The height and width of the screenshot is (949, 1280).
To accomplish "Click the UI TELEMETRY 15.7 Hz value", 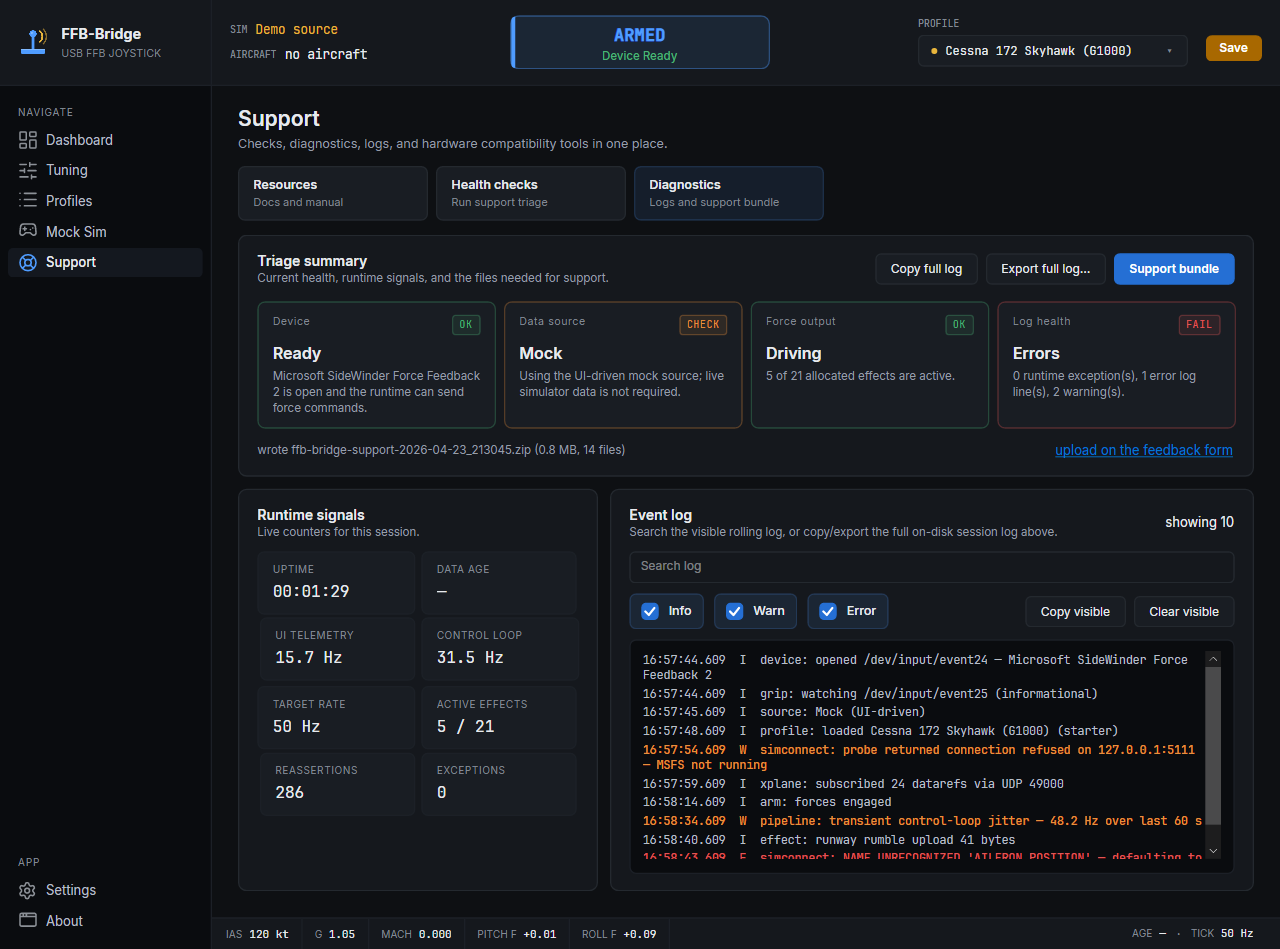I will (309, 658).
